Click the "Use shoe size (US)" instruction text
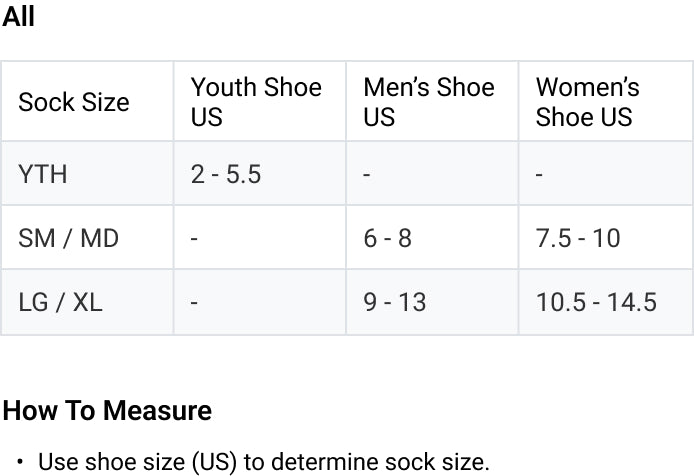Image resolution: width=694 pixels, height=476 pixels. (263, 462)
